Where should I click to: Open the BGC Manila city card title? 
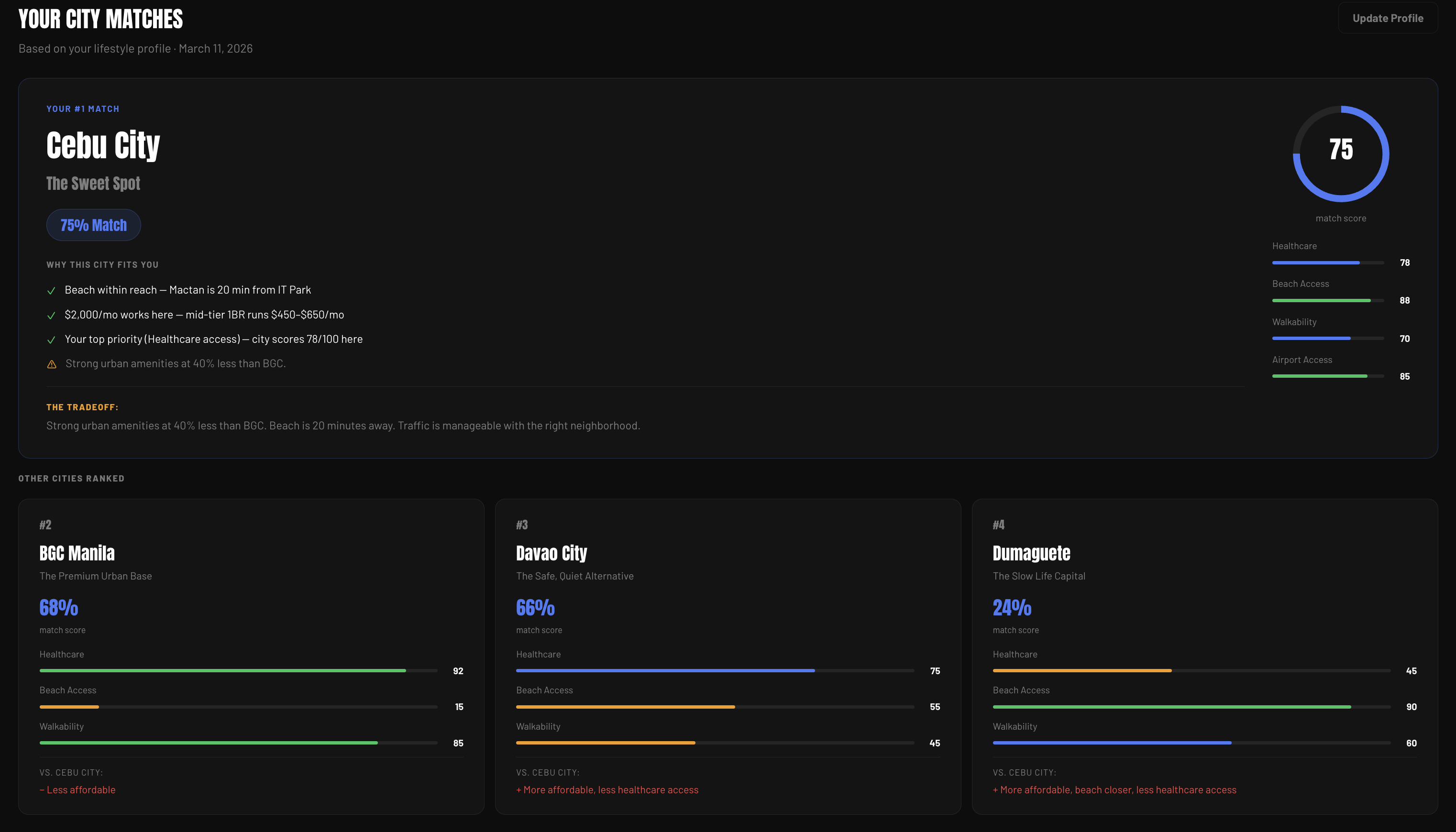click(x=77, y=553)
